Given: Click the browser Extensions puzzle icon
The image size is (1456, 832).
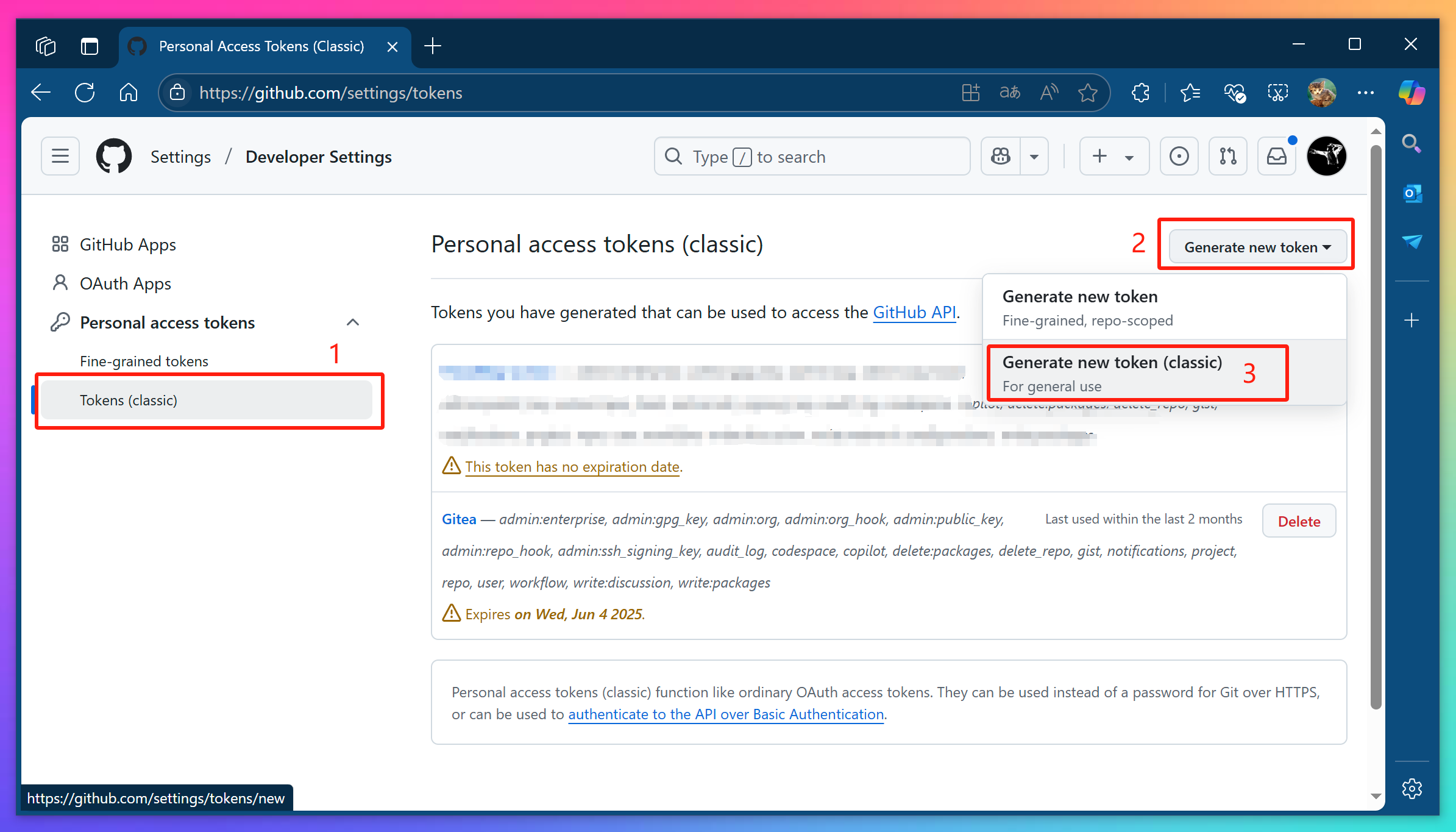Looking at the screenshot, I should pyautogui.click(x=1140, y=93).
